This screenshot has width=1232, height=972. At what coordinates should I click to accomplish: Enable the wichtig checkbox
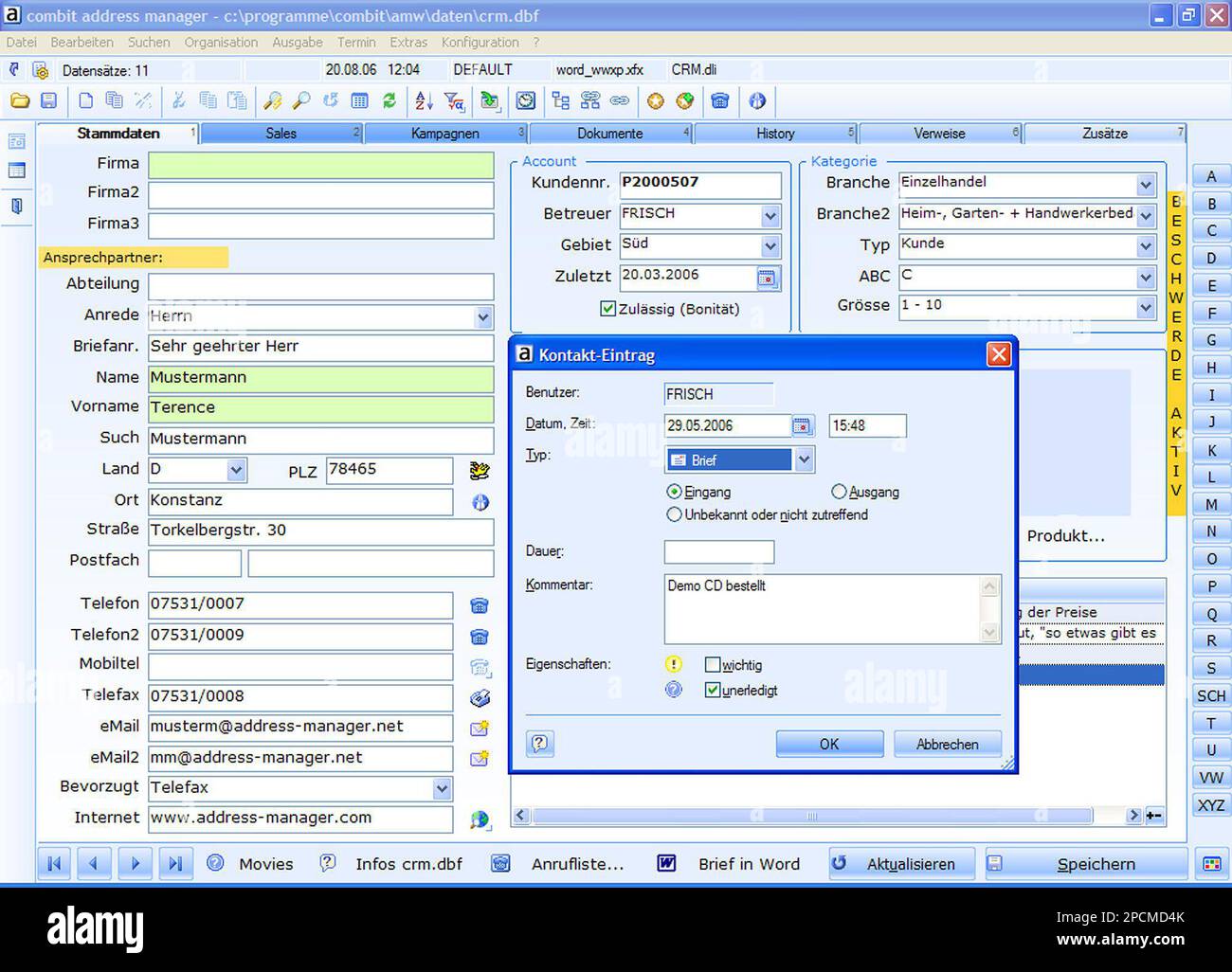pos(713,665)
